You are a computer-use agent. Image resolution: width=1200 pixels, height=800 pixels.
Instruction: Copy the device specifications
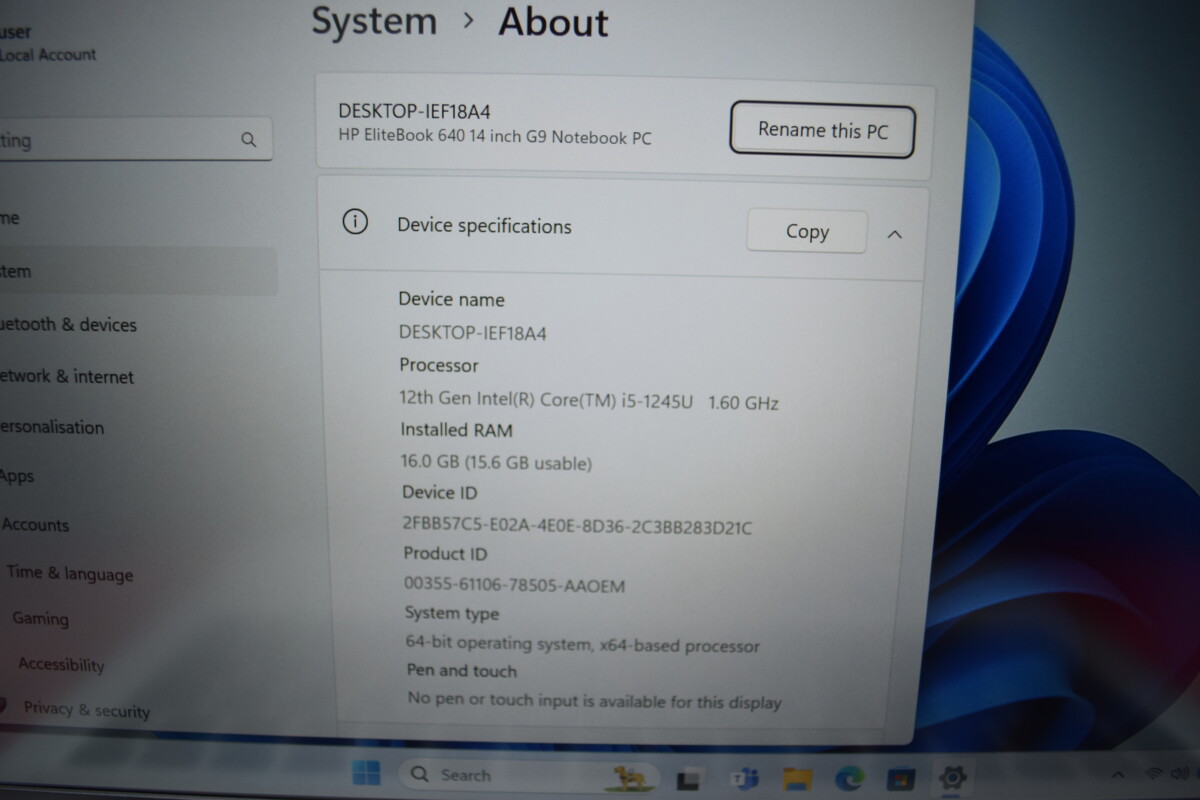(x=807, y=231)
